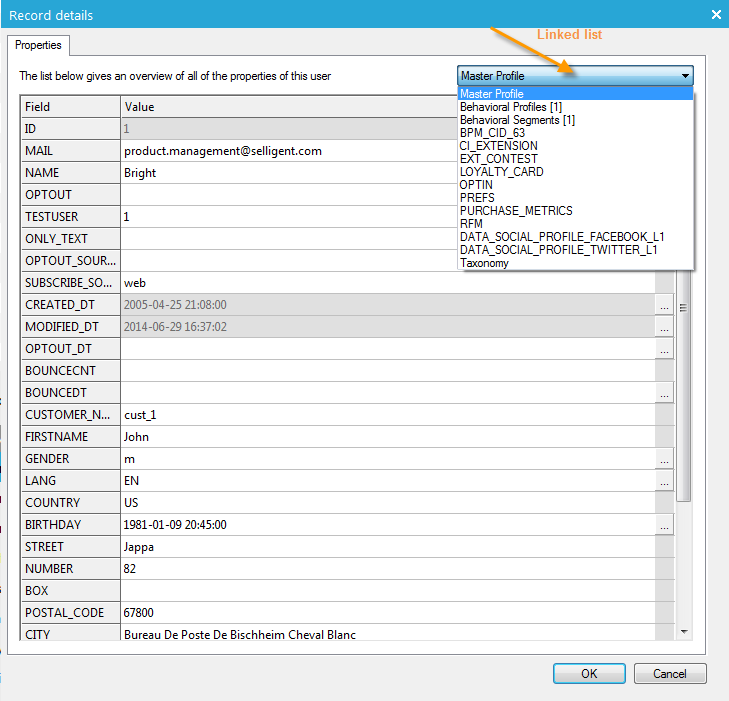Open GENDER value picker ellipsis button
Screen dimensions: 729x701
click(665, 459)
